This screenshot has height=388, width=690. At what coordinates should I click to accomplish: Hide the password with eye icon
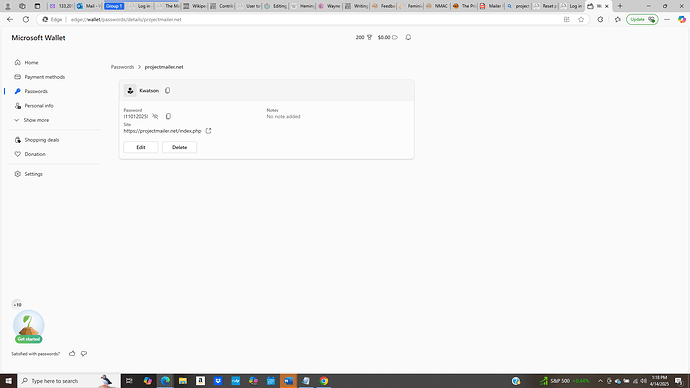[x=155, y=117]
